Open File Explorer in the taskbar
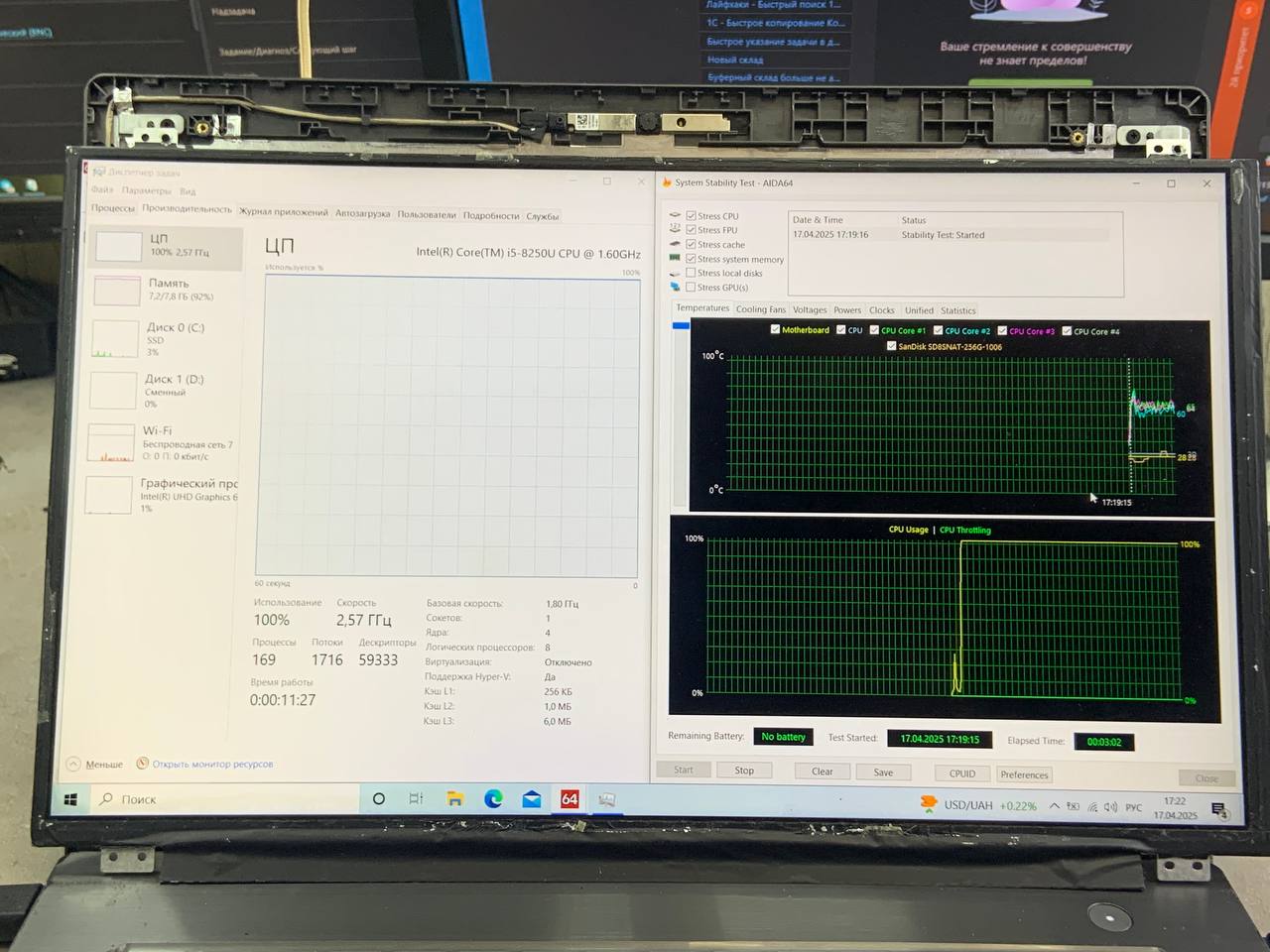 click(454, 799)
